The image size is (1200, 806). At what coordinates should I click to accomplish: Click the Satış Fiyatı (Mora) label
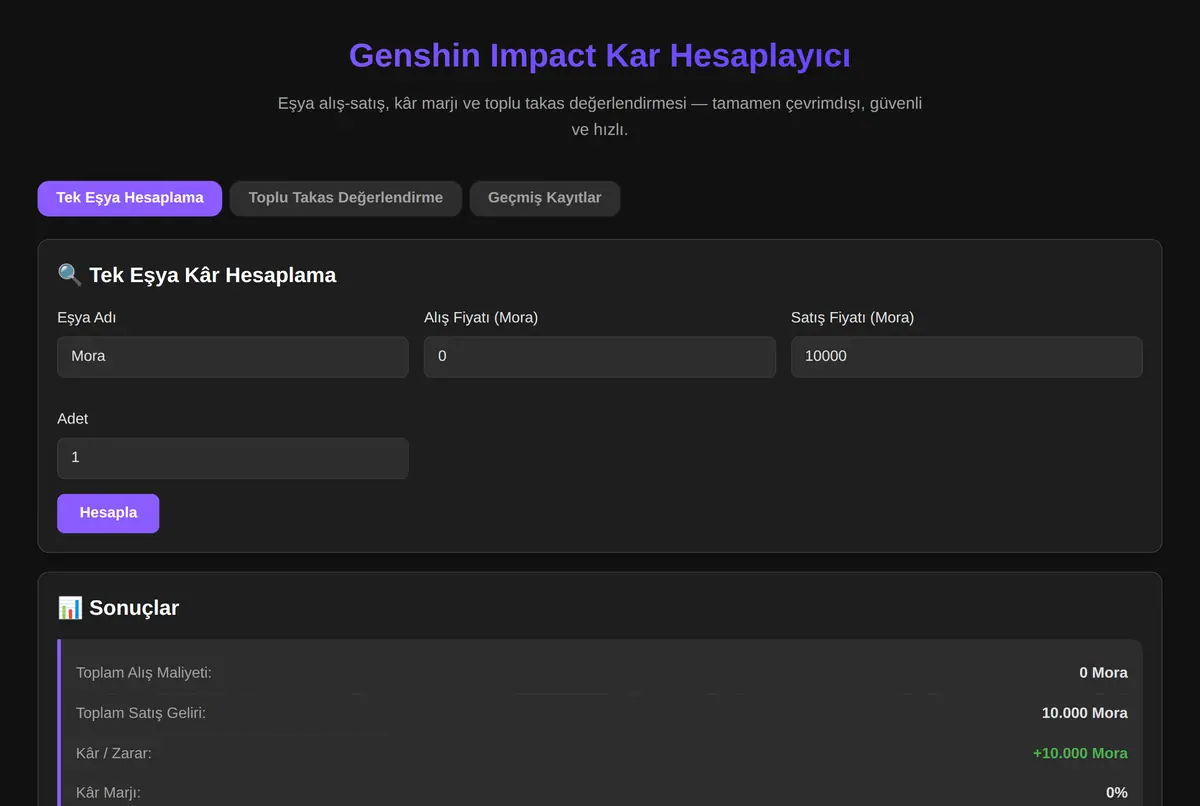point(852,318)
